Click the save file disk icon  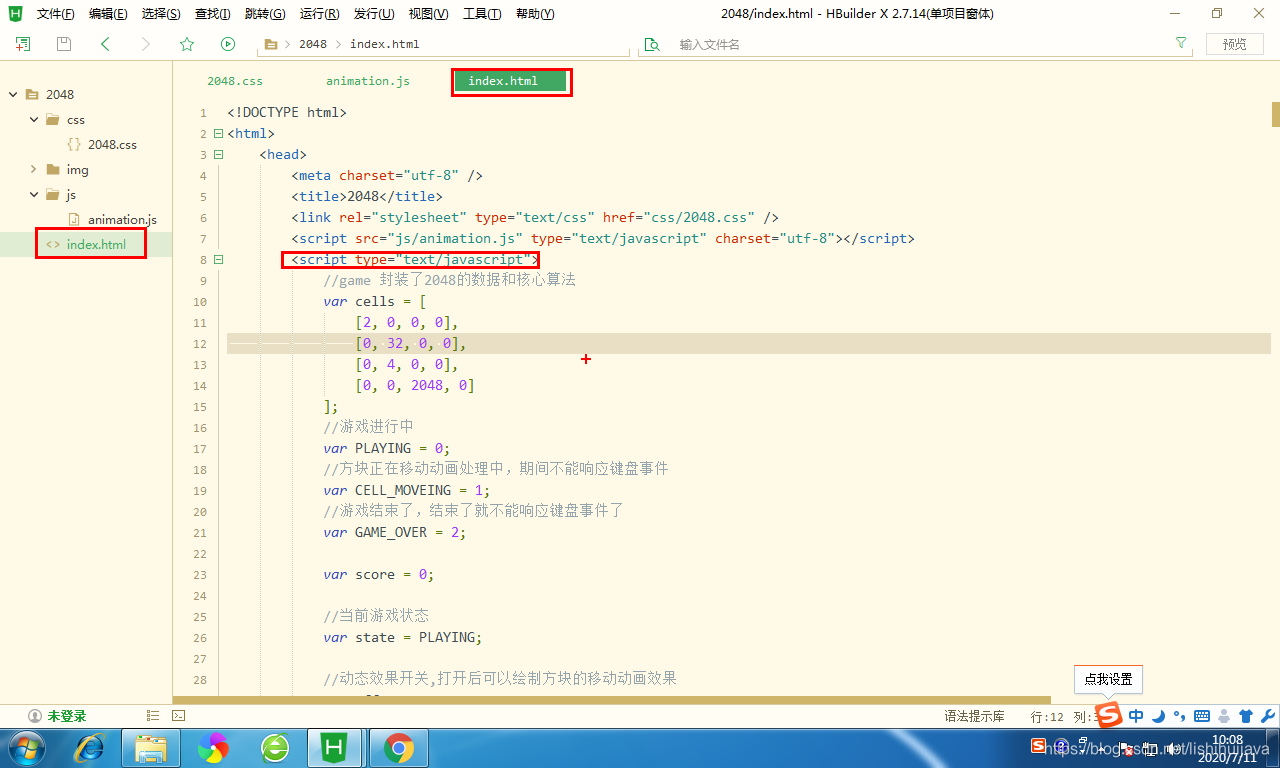tap(64, 44)
